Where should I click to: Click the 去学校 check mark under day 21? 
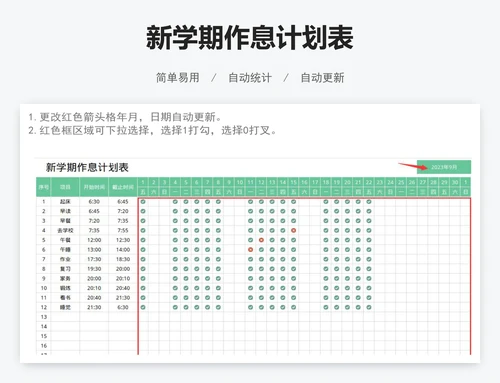click(358, 230)
